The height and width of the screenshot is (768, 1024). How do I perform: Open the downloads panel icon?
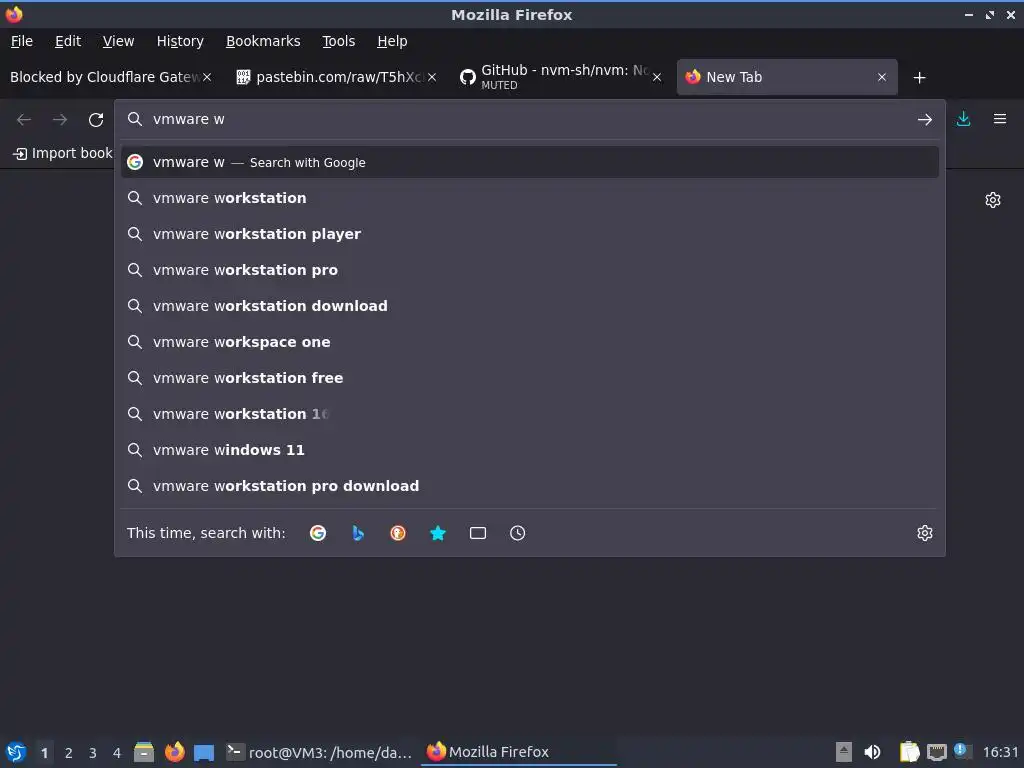[x=963, y=119]
